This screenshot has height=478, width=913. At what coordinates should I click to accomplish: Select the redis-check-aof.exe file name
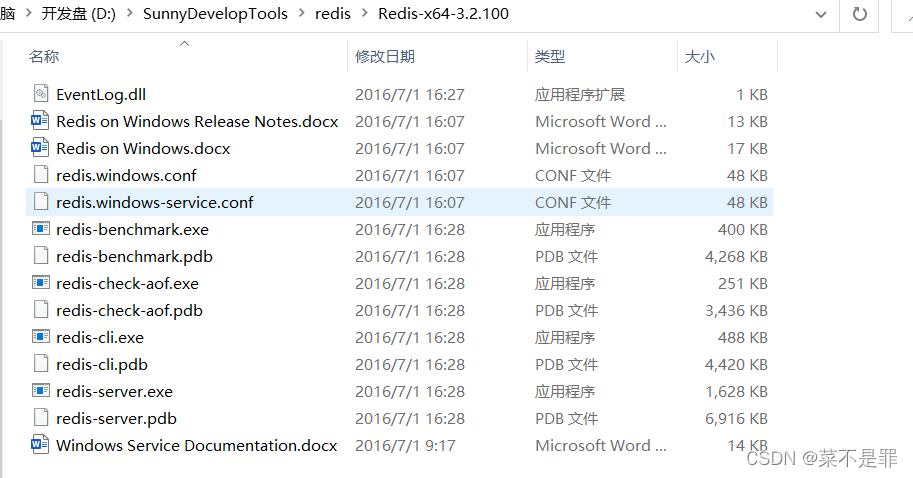tap(128, 284)
